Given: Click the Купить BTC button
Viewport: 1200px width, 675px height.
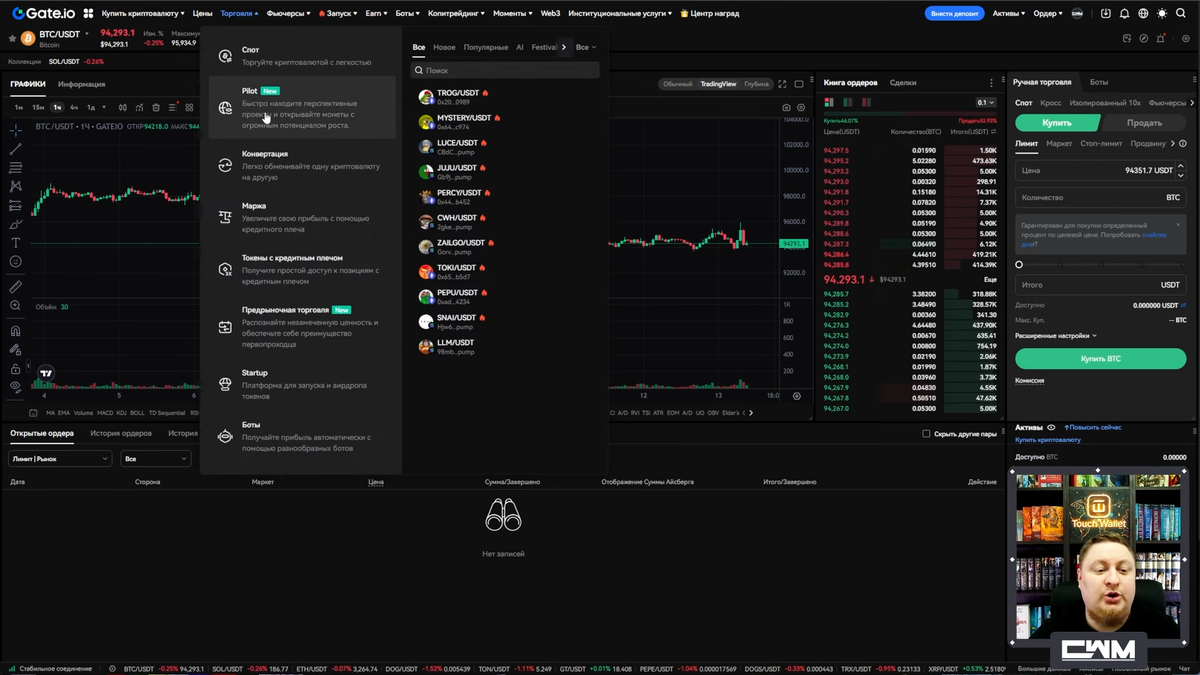Looking at the screenshot, I should pyautogui.click(x=1100, y=358).
